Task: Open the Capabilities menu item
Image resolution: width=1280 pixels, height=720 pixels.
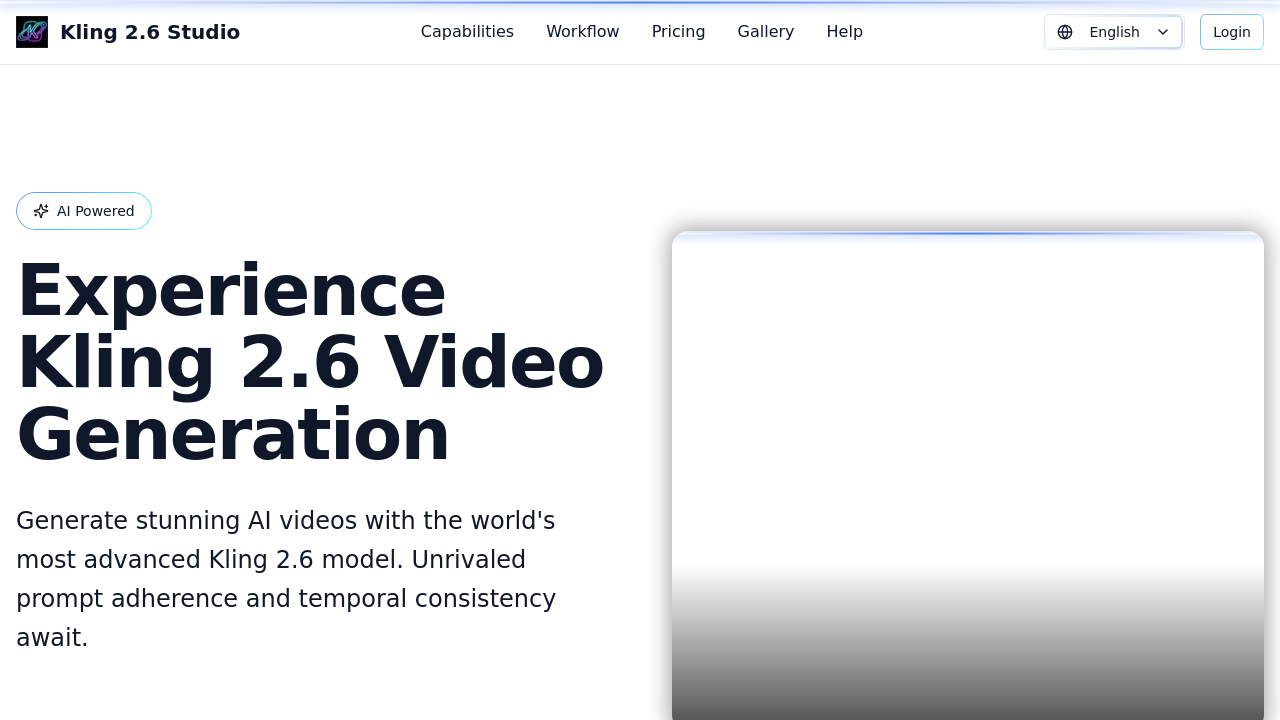Action: 467,31
